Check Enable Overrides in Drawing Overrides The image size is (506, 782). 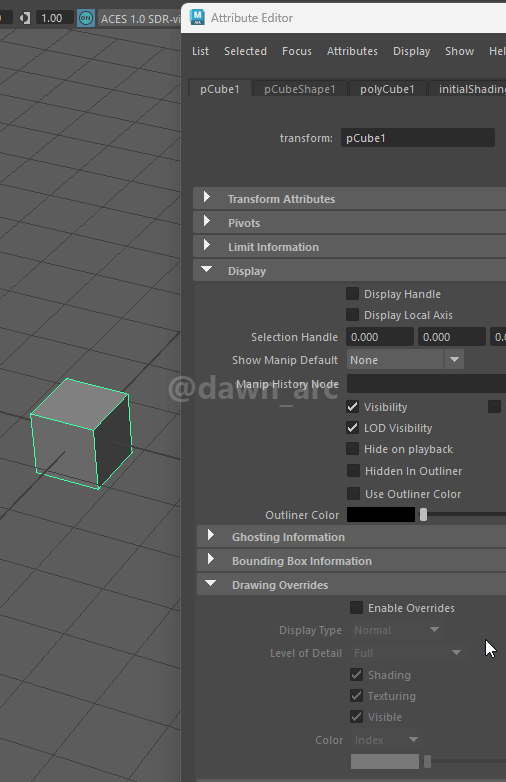[x=356, y=607]
